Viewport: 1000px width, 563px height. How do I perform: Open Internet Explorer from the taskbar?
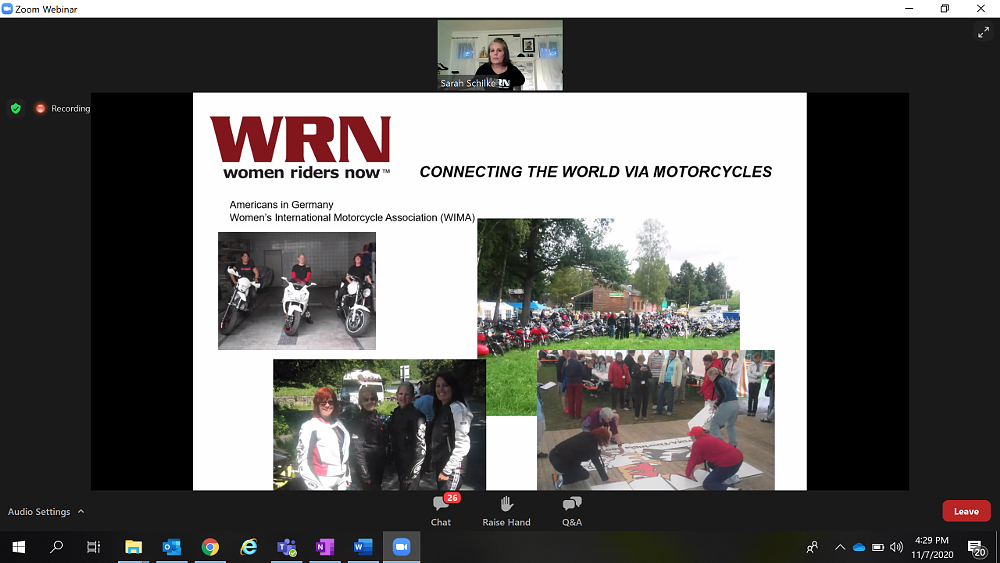click(248, 547)
